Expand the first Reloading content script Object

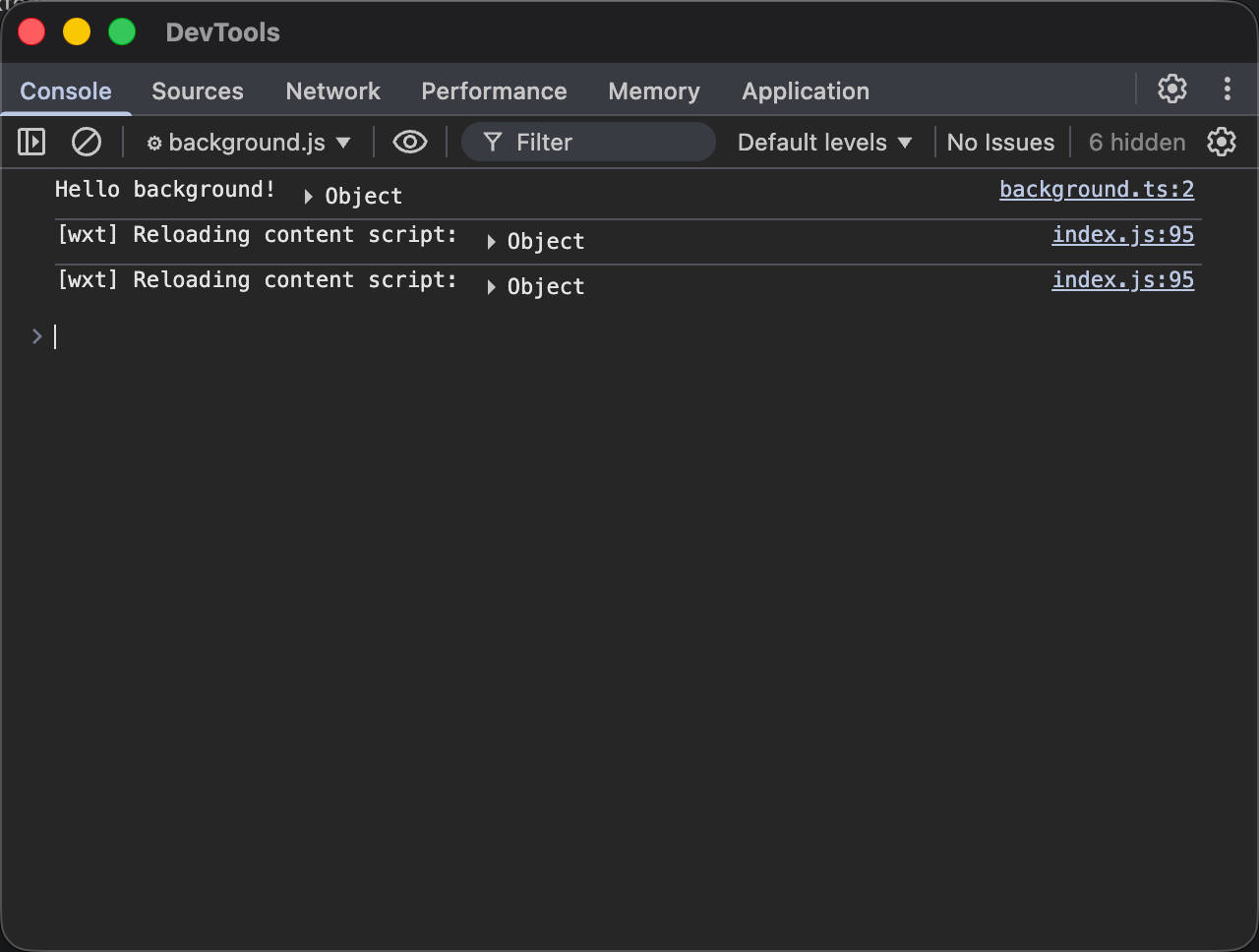click(491, 241)
